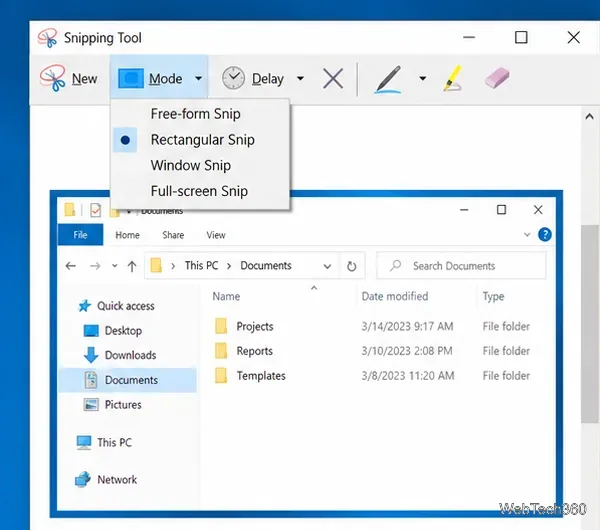The width and height of the screenshot is (600, 530).
Task: Click the Up arrow in Explorer
Action: click(x=132, y=266)
